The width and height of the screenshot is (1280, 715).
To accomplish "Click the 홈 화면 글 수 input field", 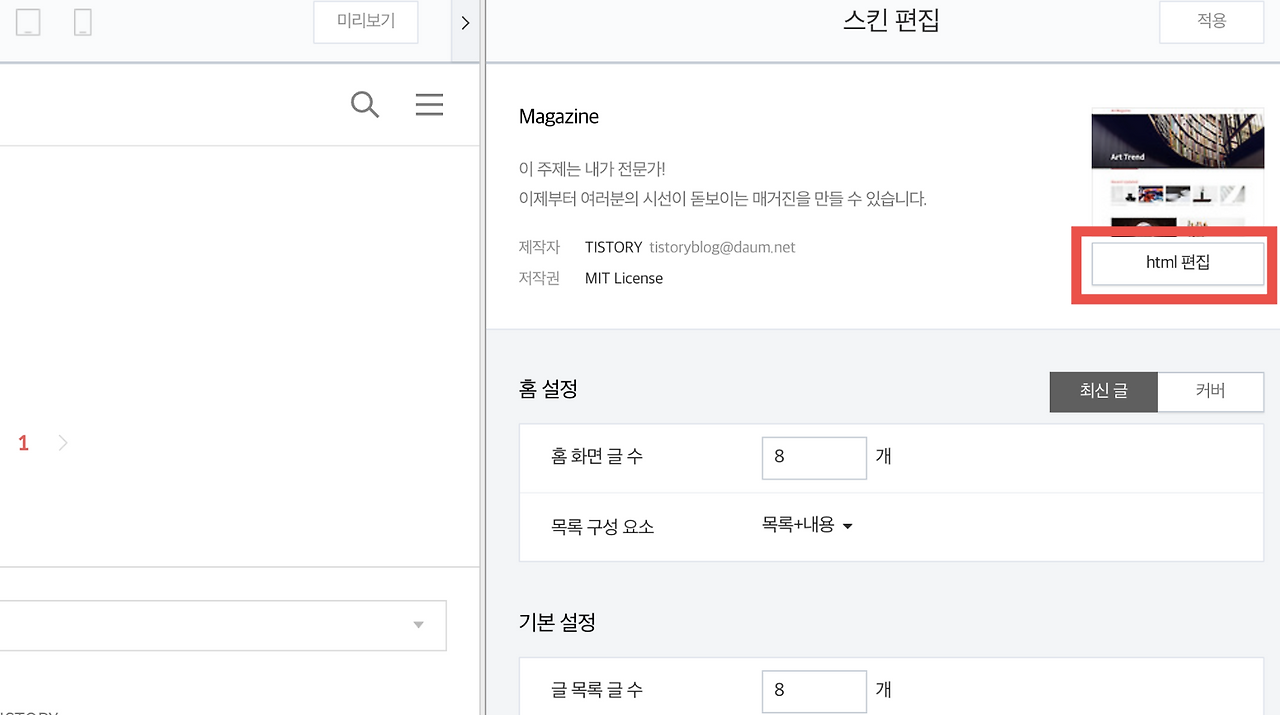I will pyautogui.click(x=814, y=457).
